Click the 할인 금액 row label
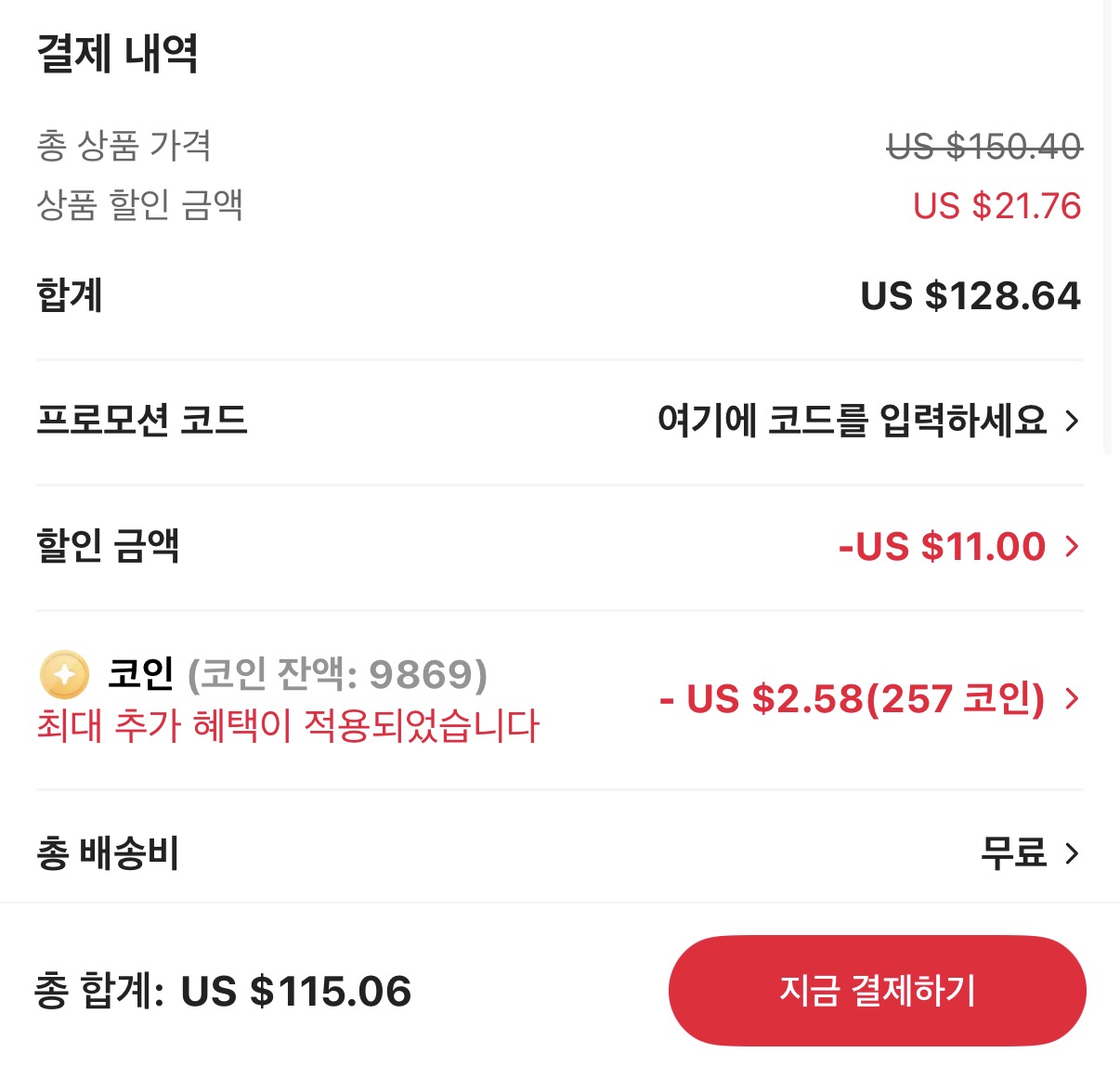1120x1066 pixels. point(108,545)
